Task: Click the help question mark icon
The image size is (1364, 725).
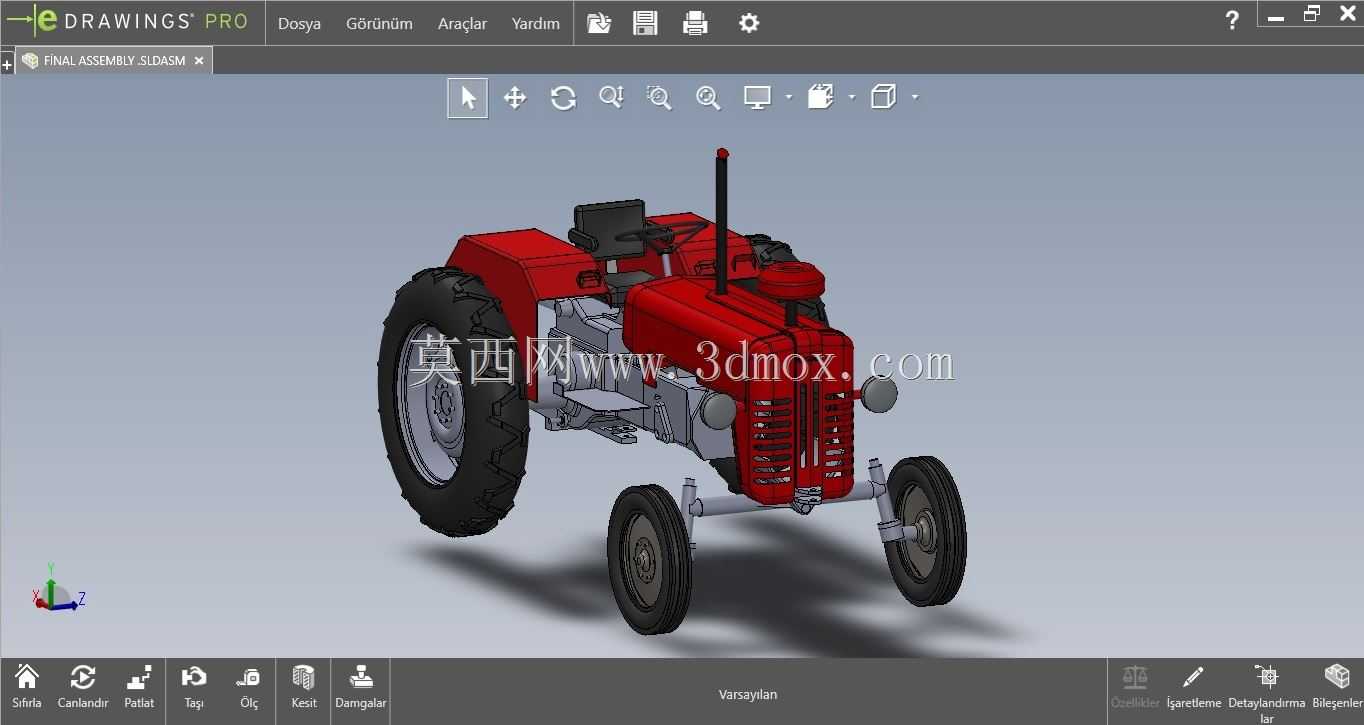Action: 1232,20
